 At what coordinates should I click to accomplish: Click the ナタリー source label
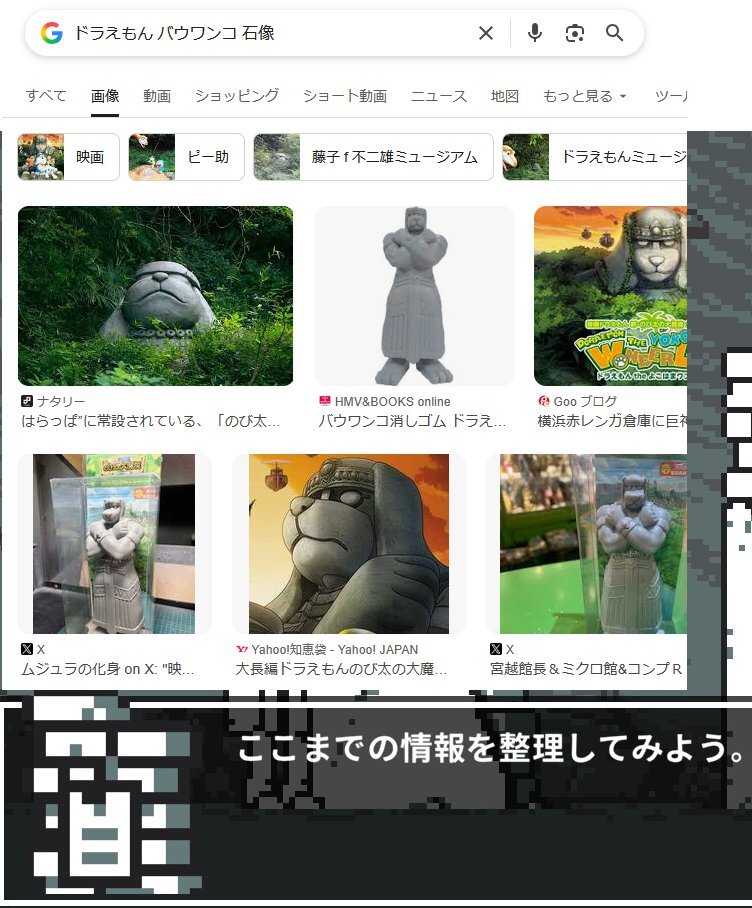click(x=61, y=401)
